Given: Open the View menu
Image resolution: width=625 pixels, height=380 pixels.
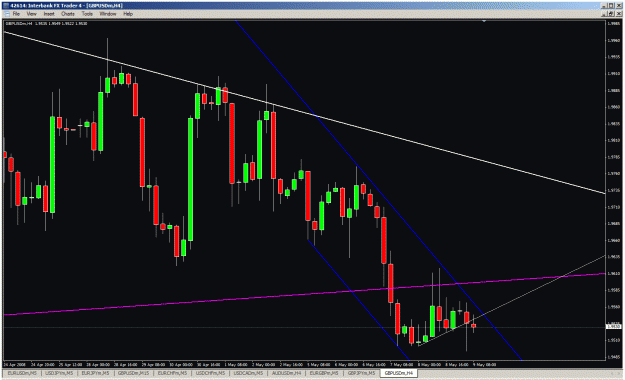Looking at the screenshot, I should coord(31,14).
